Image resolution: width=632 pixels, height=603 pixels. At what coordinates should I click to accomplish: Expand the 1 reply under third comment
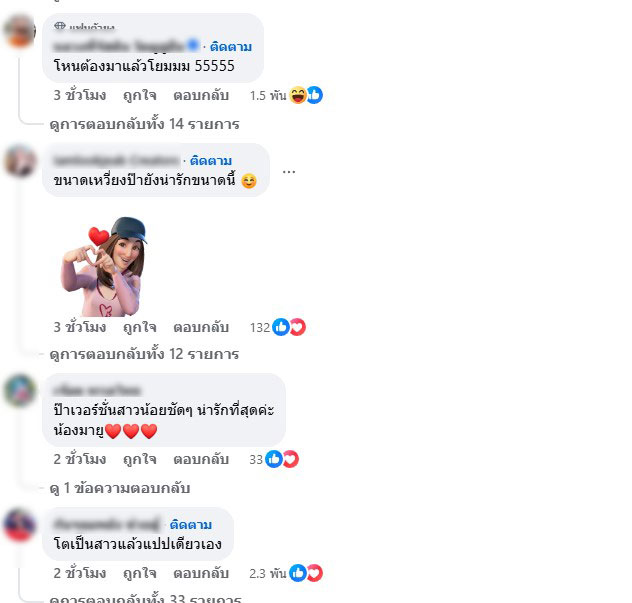click(120, 488)
